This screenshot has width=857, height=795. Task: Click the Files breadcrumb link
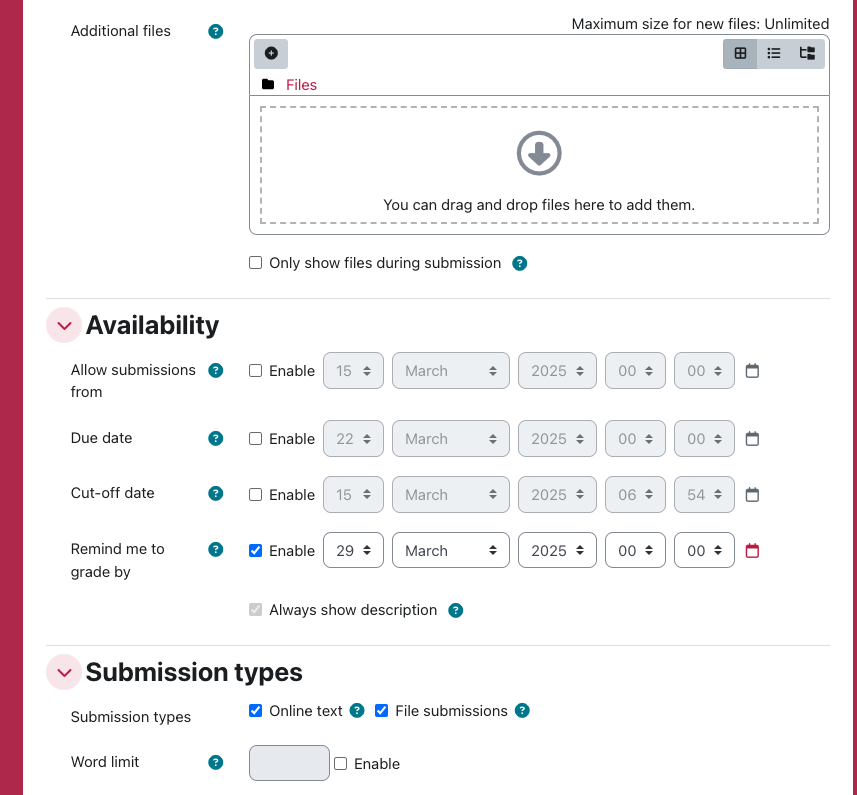(x=301, y=85)
